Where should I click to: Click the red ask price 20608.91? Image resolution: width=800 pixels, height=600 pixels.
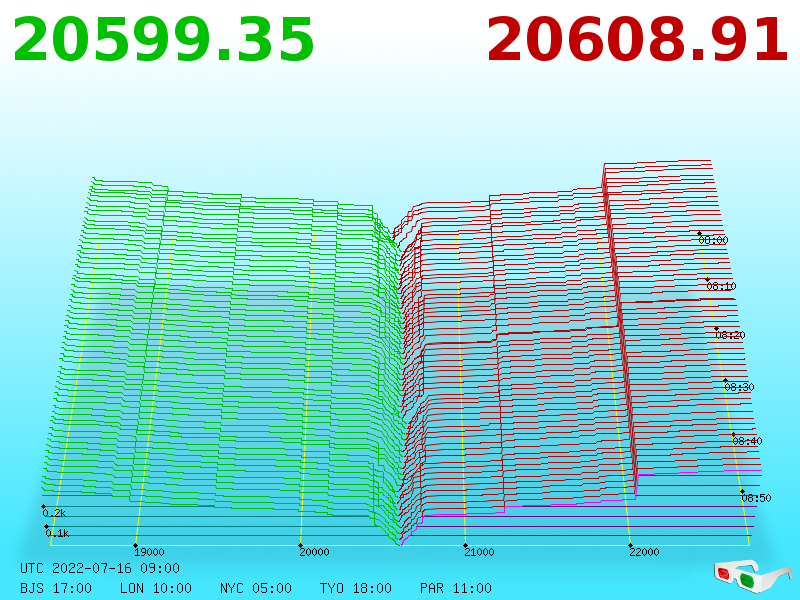pyautogui.click(x=637, y=40)
